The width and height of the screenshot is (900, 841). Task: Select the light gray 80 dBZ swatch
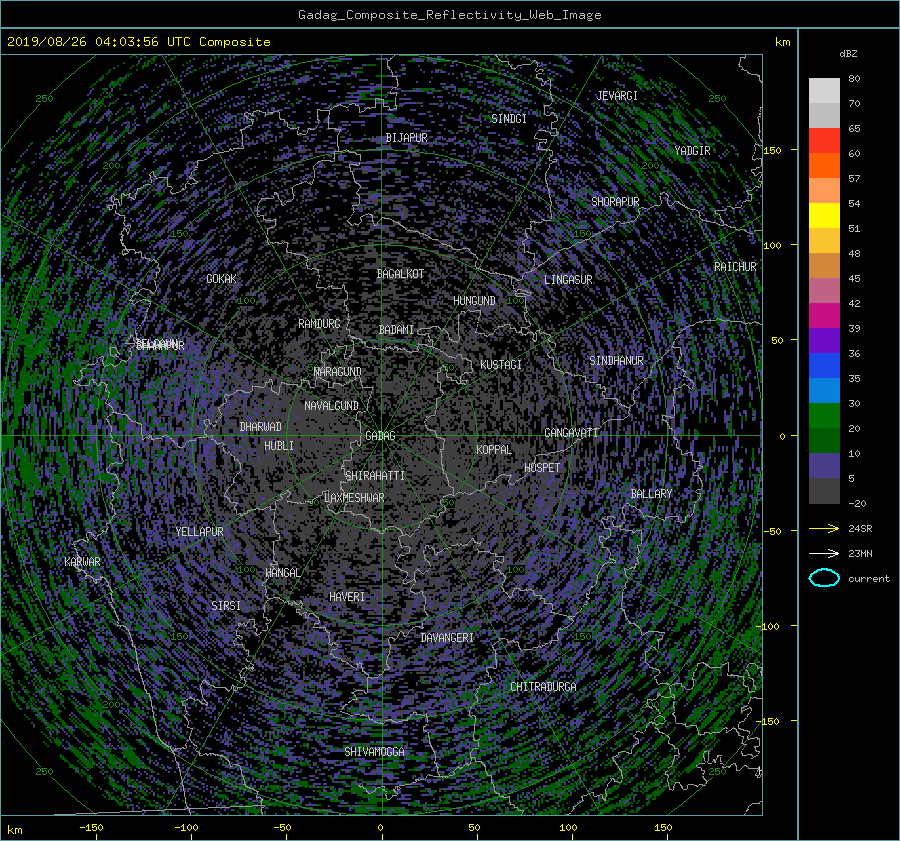[x=824, y=90]
